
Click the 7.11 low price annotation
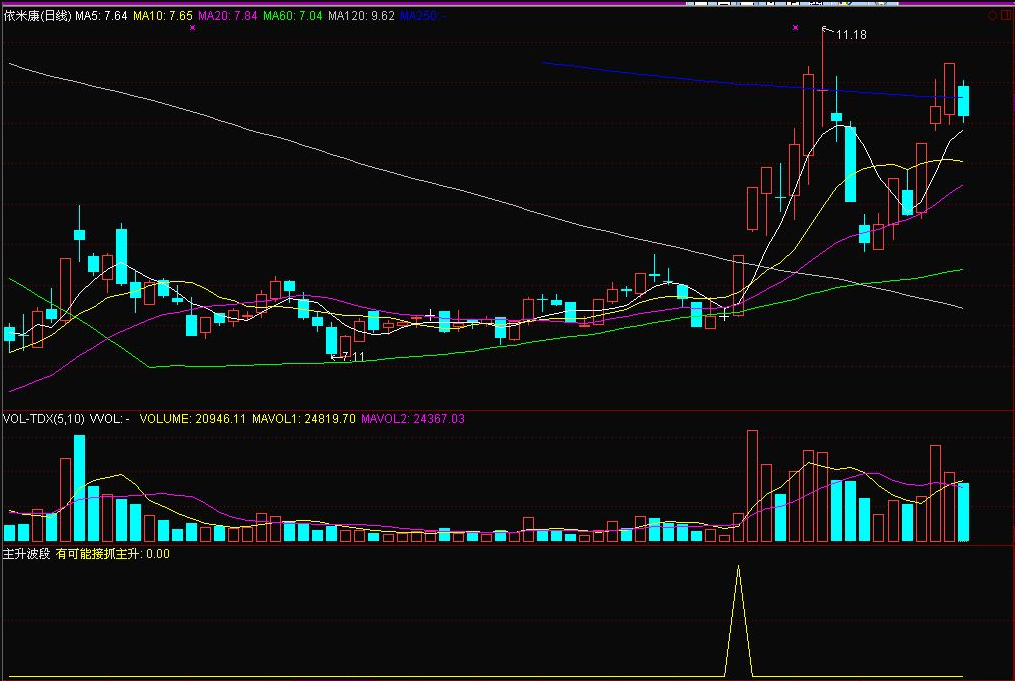coord(353,357)
